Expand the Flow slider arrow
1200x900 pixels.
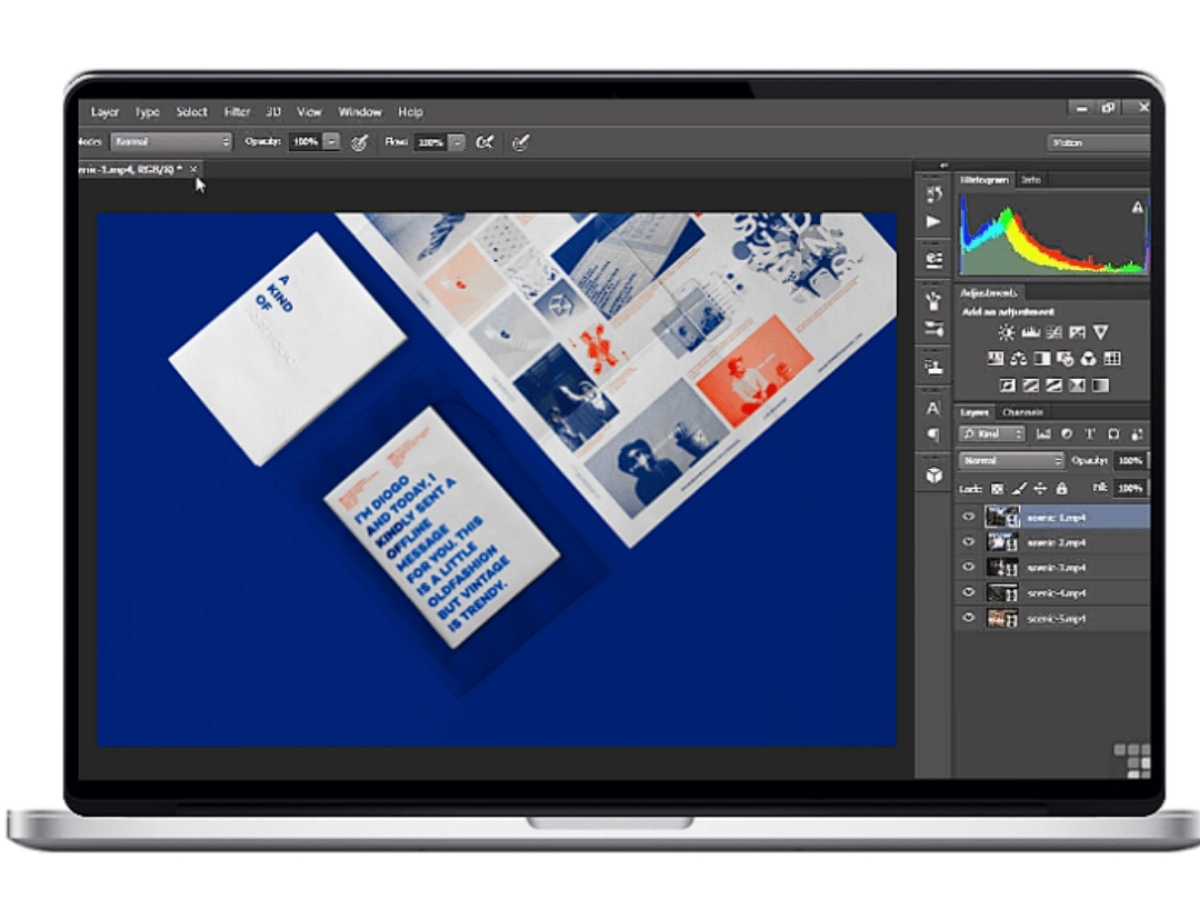[457, 142]
